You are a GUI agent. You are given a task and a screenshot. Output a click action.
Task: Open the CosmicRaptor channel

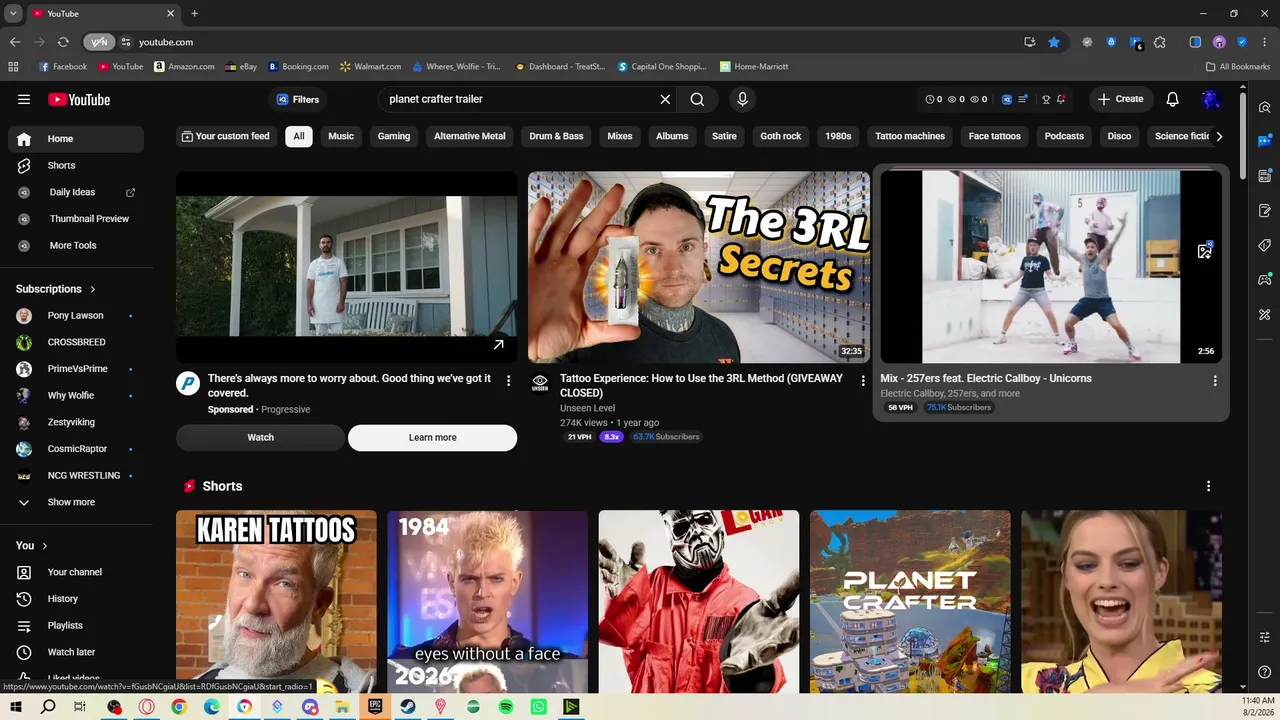tap(76, 449)
